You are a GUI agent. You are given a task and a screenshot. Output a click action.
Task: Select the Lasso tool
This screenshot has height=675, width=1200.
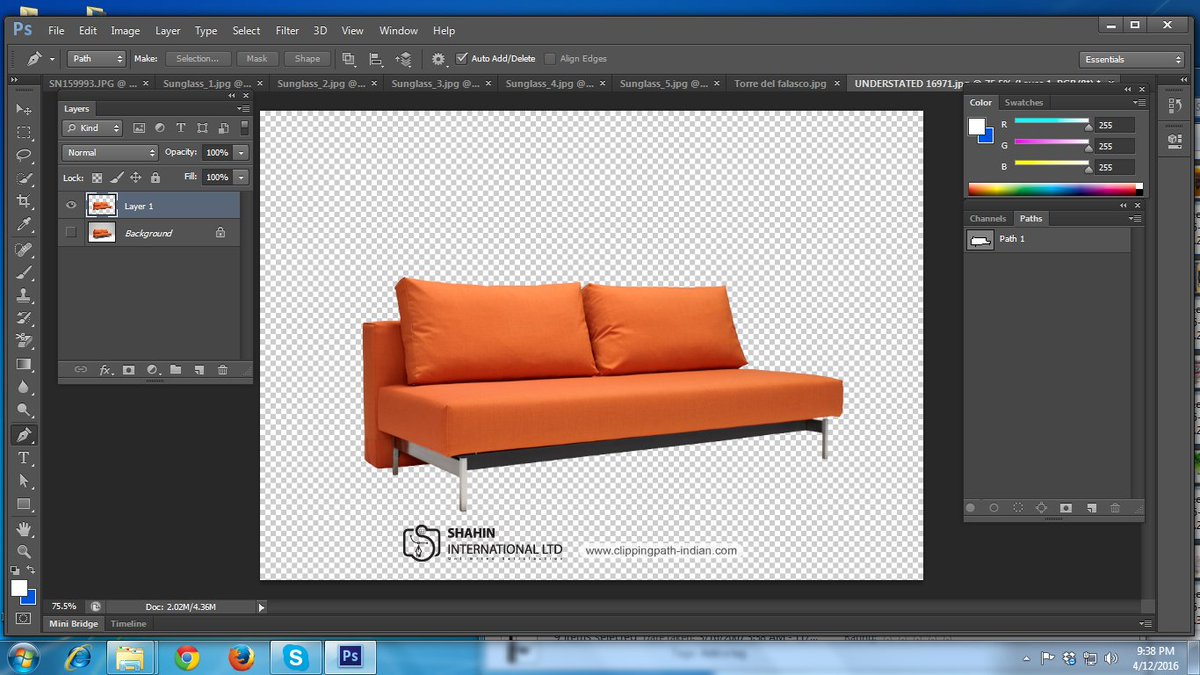[x=24, y=155]
